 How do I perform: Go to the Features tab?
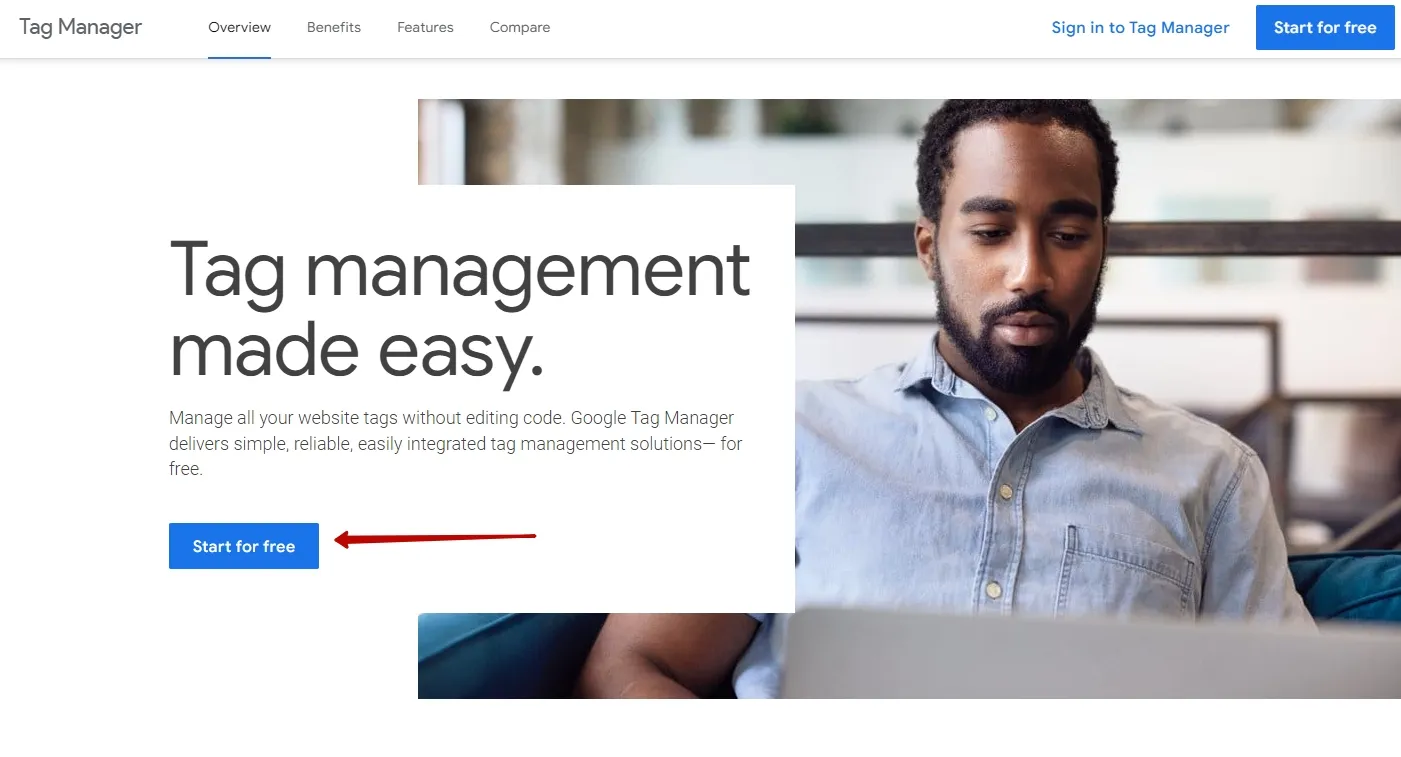pos(425,27)
